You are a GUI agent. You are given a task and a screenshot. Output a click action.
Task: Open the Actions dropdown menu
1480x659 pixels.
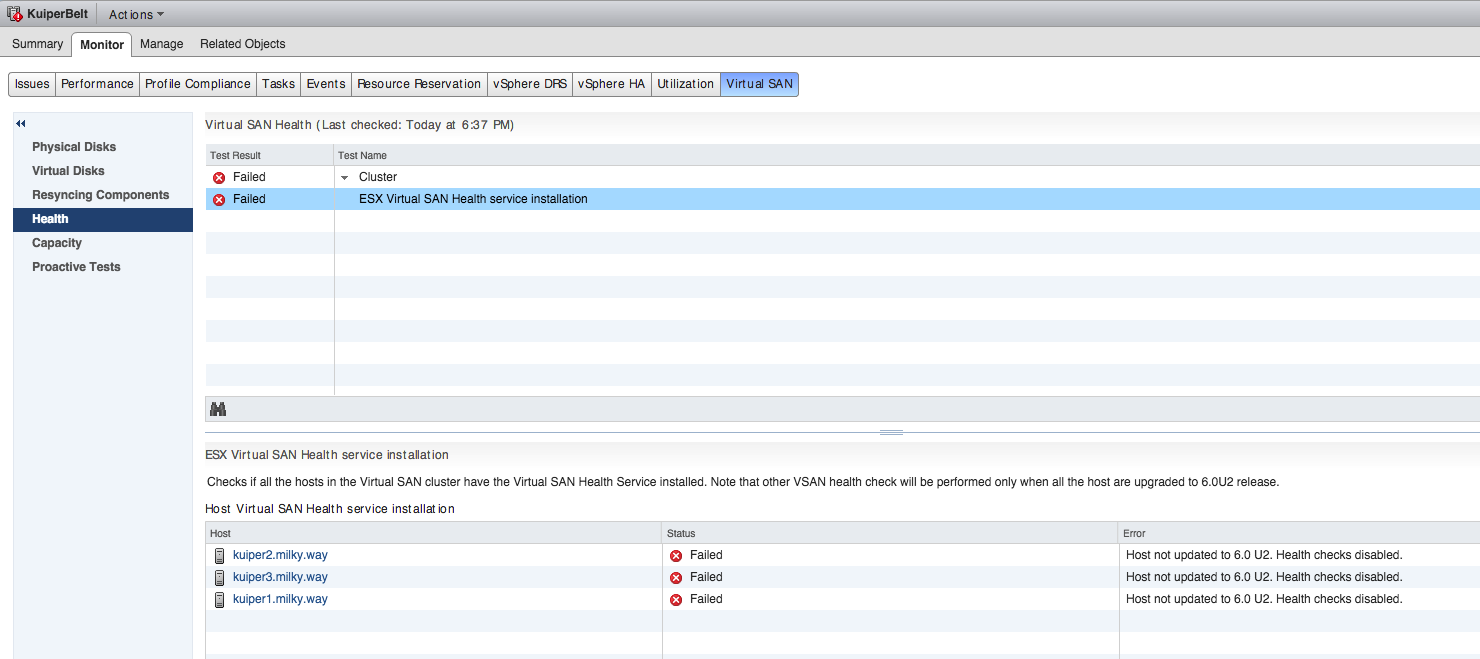[x=136, y=15]
